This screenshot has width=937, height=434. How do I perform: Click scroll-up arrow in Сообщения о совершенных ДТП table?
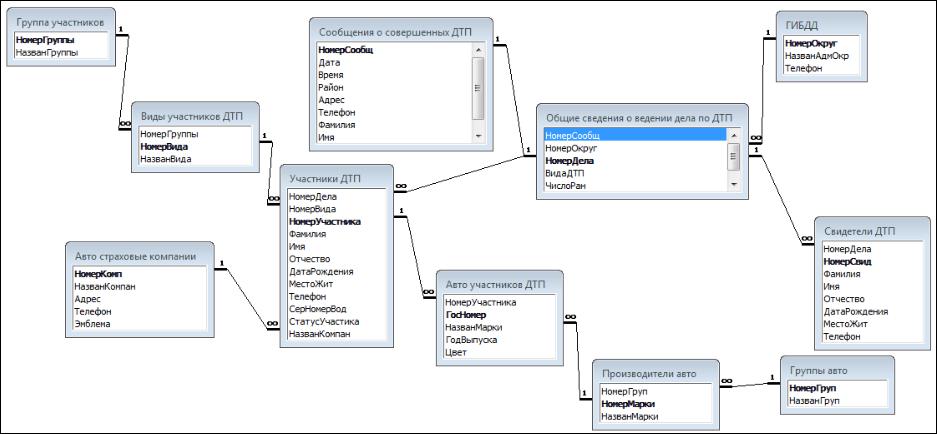click(x=477, y=49)
